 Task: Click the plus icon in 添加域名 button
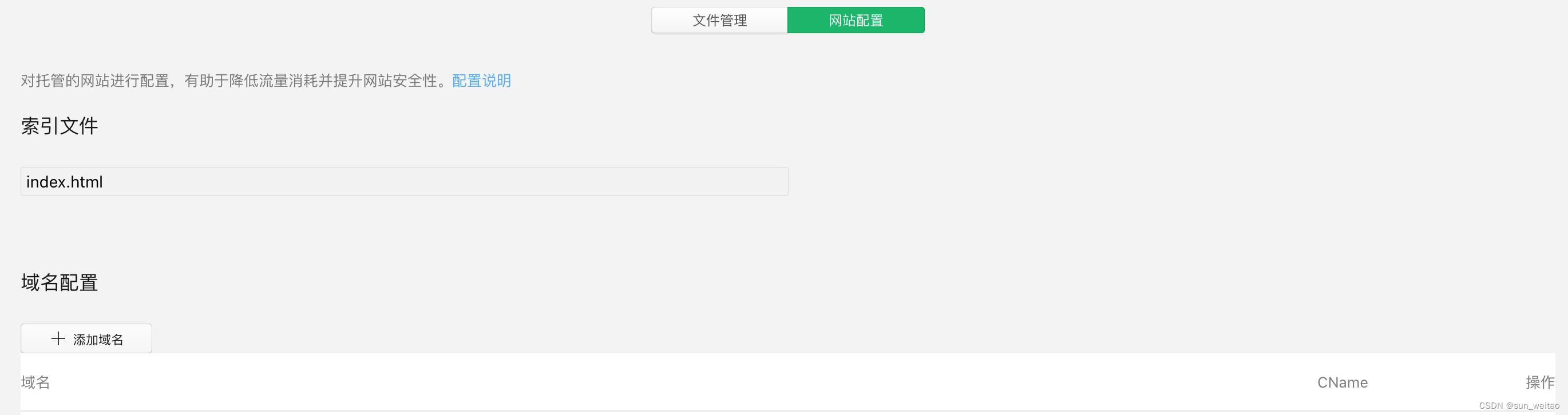coord(58,339)
